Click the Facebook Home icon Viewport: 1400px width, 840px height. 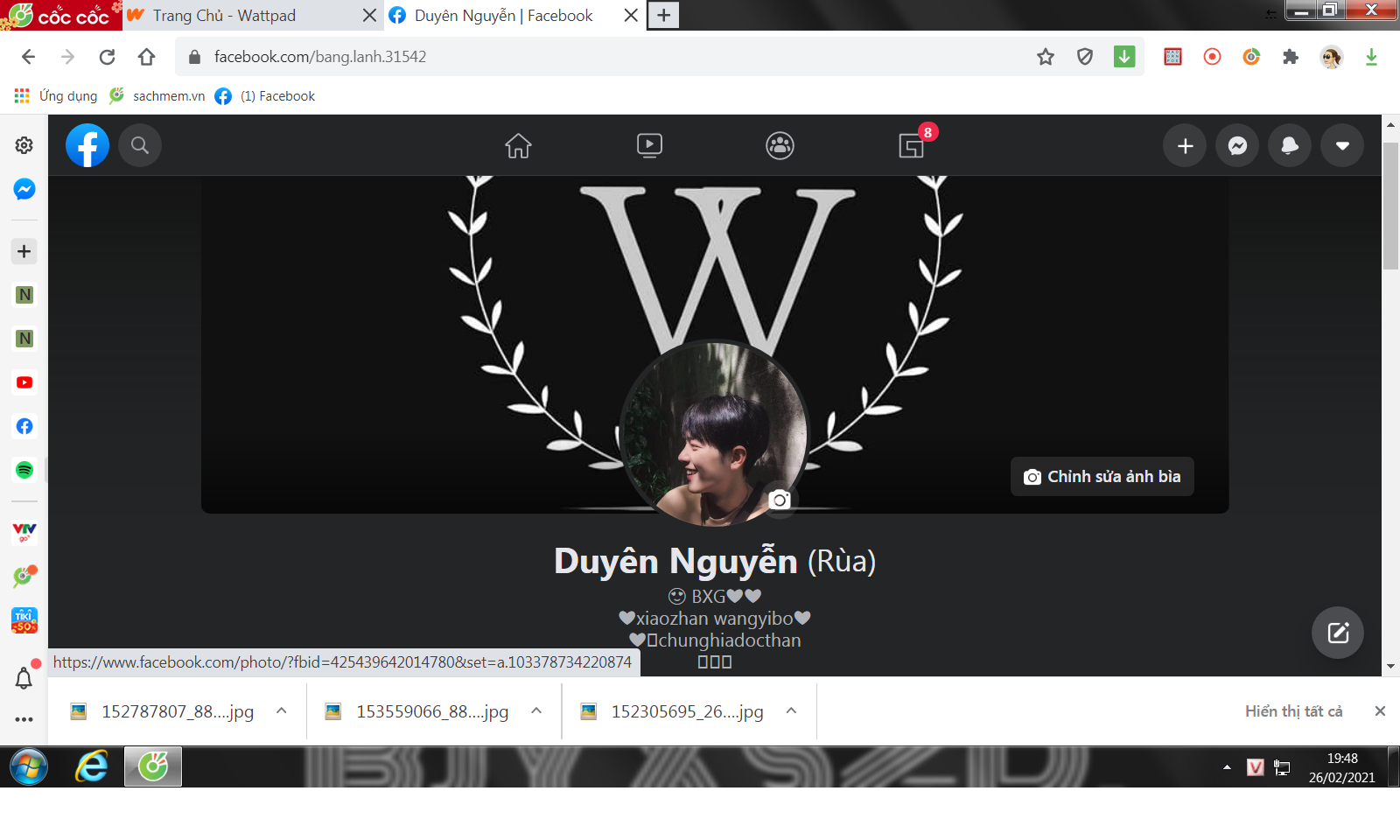(x=518, y=145)
